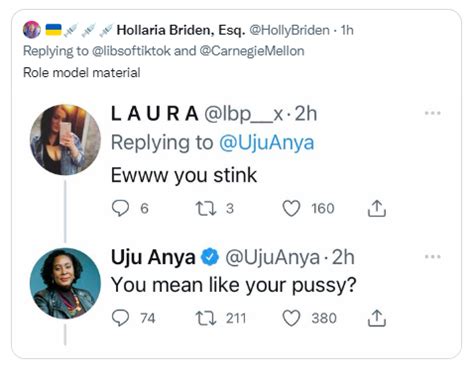Image resolution: width=474 pixels, height=368 pixels.
Task: Like Uju Anya's tweet with 380 likes
Action: coord(292,318)
